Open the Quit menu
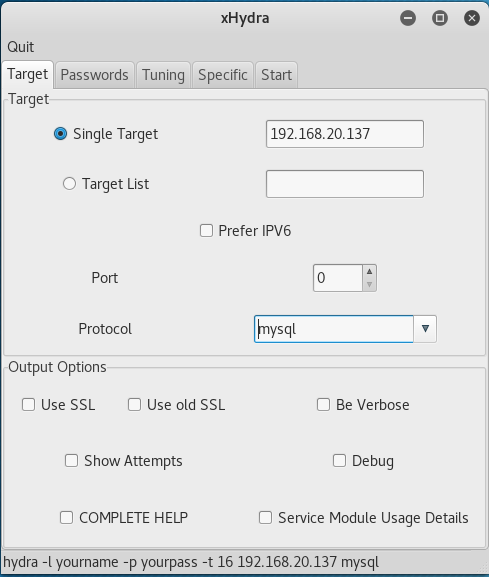 click(x=21, y=47)
